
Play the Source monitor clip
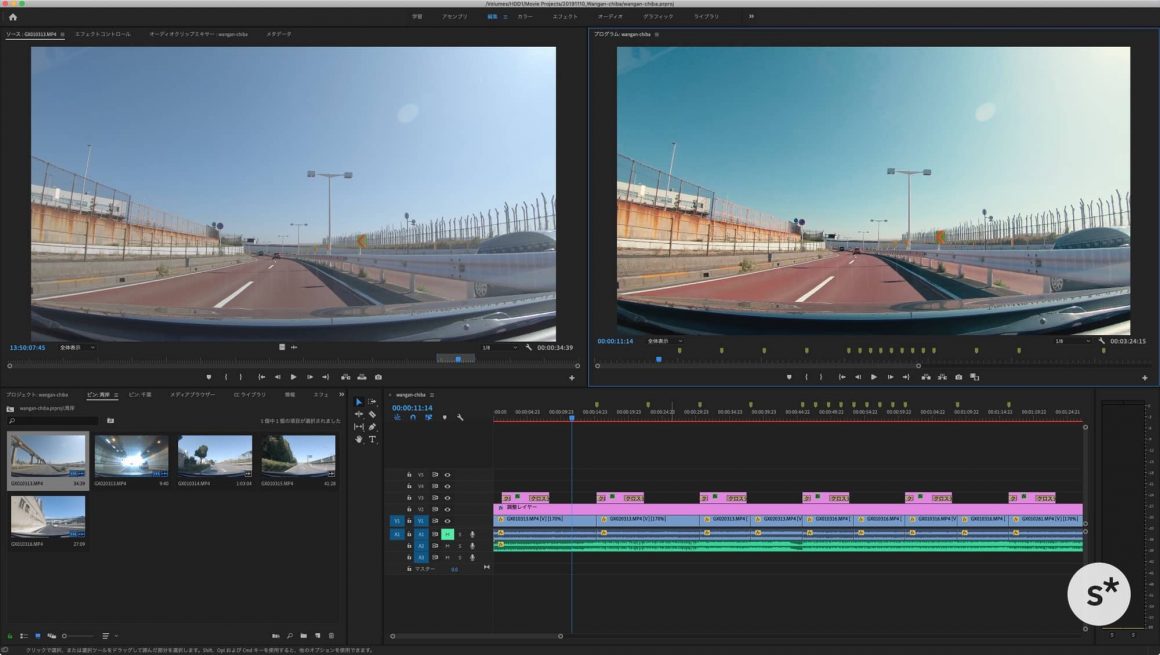(x=293, y=377)
